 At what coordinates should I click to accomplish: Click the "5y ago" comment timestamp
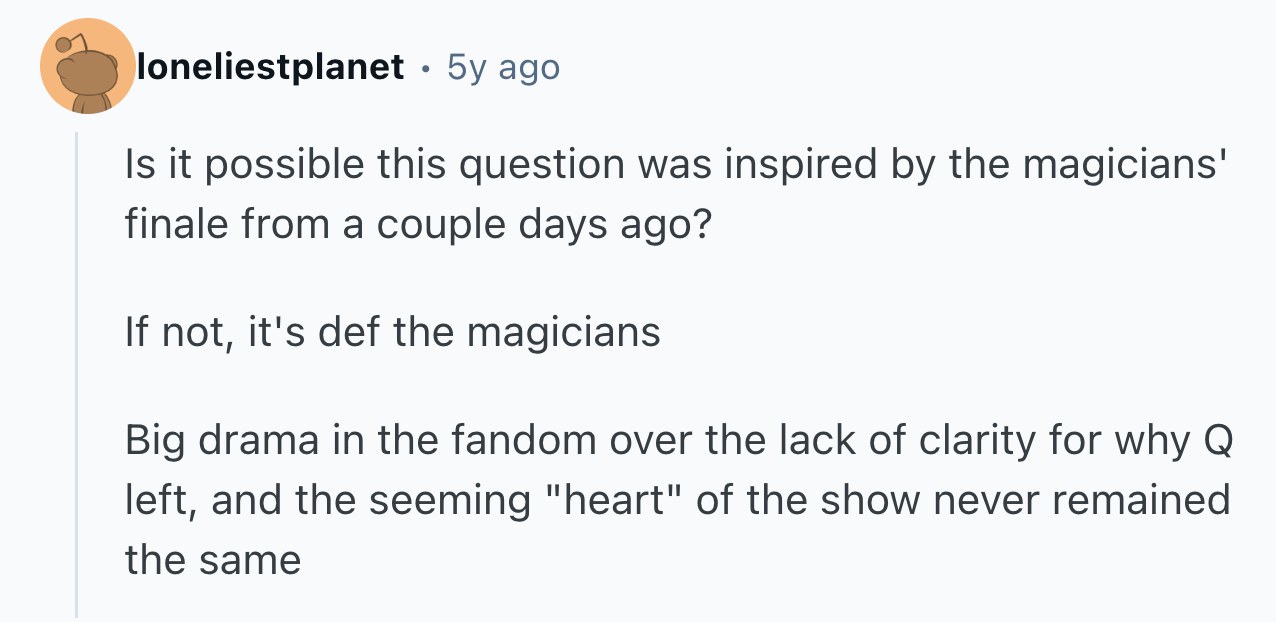(x=503, y=67)
